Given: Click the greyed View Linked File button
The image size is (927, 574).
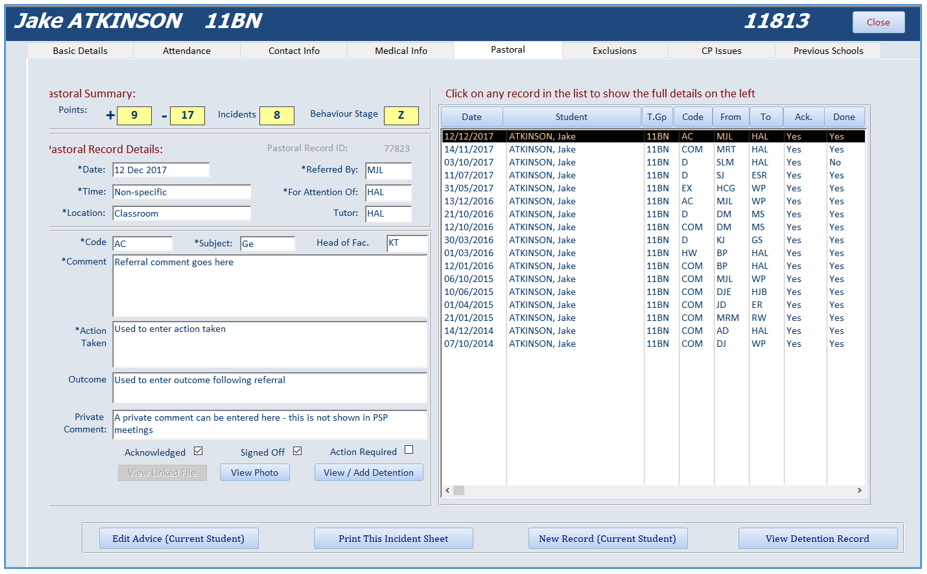Looking at the screenshot, I should [x=162, y=472].
